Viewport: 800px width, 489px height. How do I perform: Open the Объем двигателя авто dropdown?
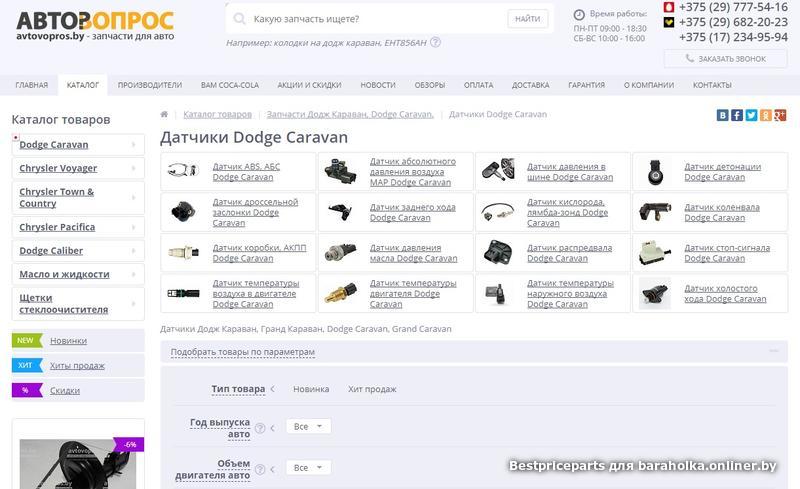(308, 468)
